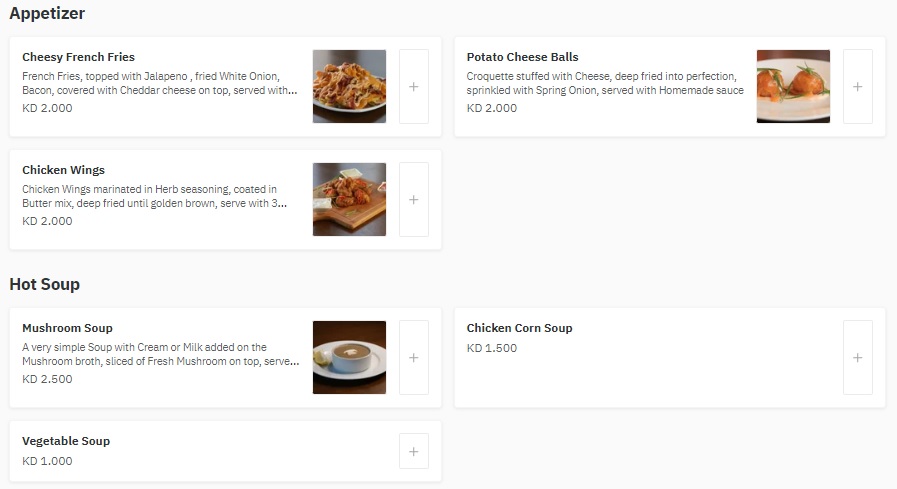The image size is (897, 489).
Task: Open the Potato Cheese Balls photo
Action: click(x=793, y=86)
